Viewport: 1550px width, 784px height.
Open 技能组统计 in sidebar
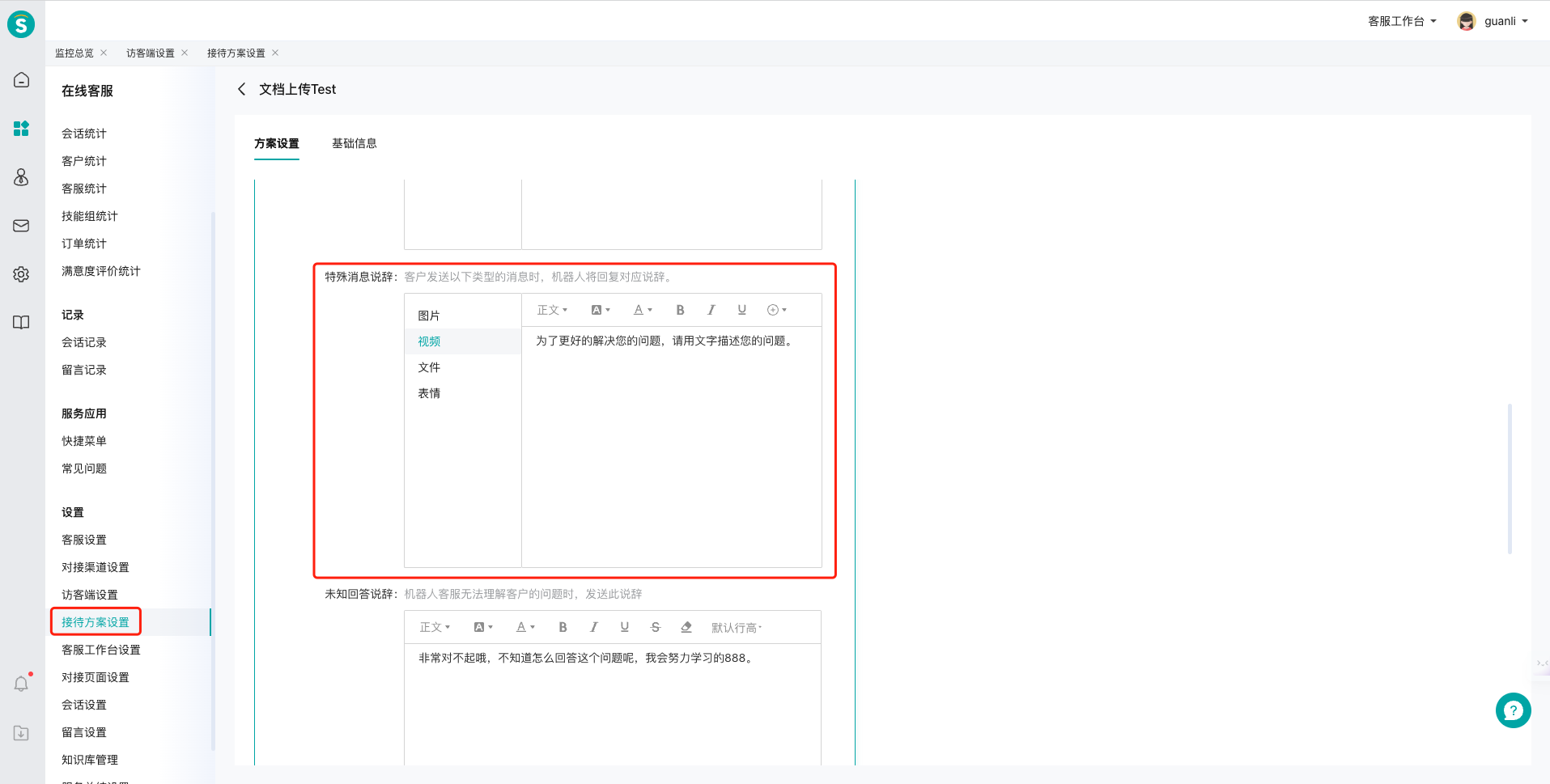(90, 216)
